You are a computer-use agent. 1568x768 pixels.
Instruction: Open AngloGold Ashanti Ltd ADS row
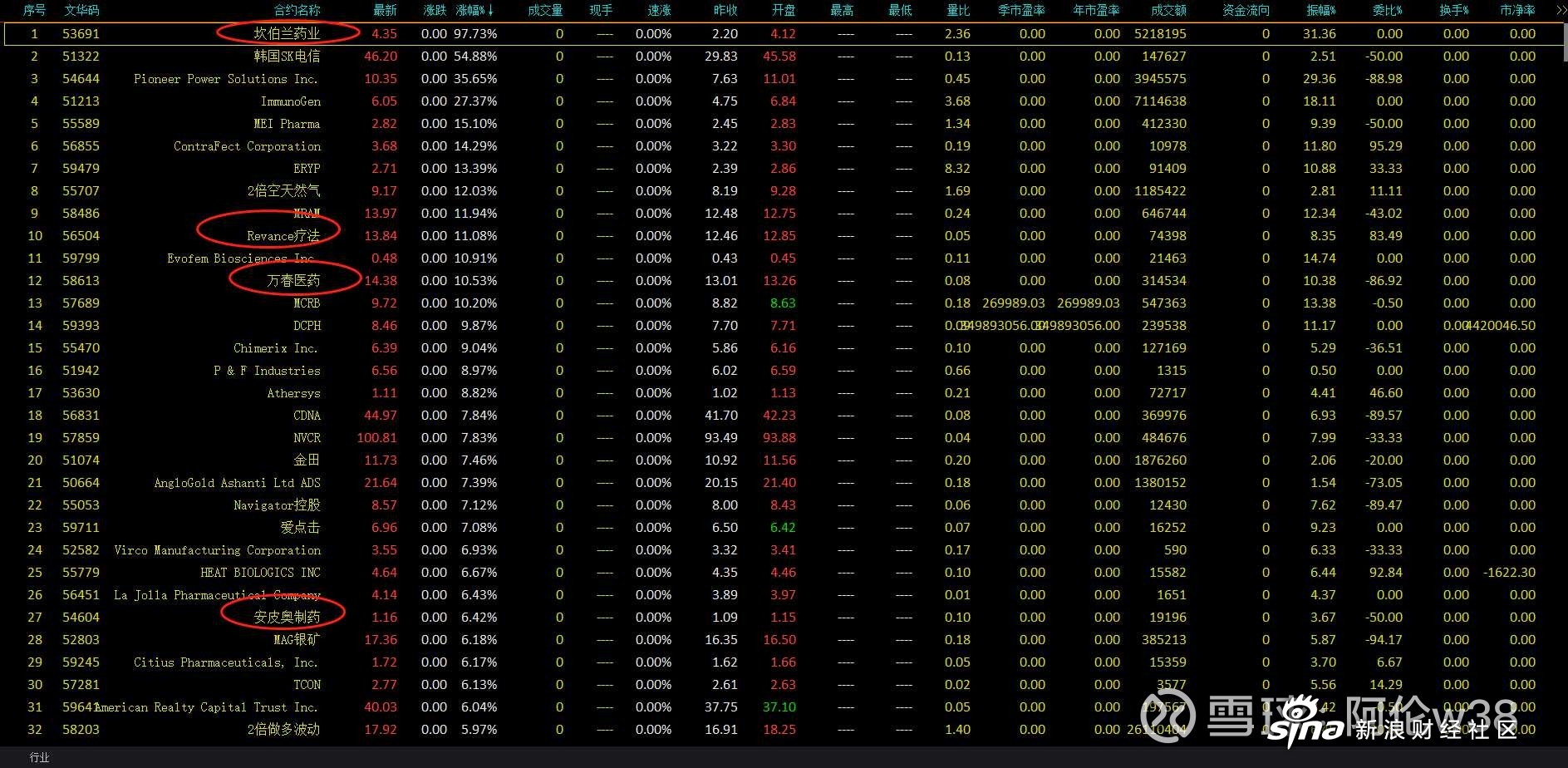point(784,483)
